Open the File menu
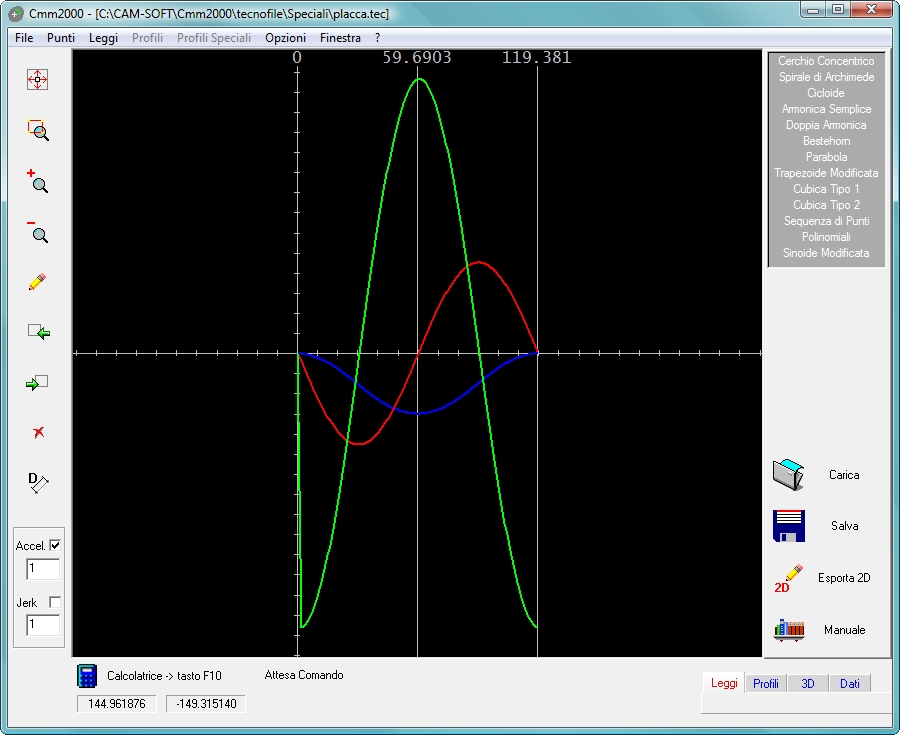The height and width of the screenshot is (735, 900). pyautogui.click(x=24, y=38)
